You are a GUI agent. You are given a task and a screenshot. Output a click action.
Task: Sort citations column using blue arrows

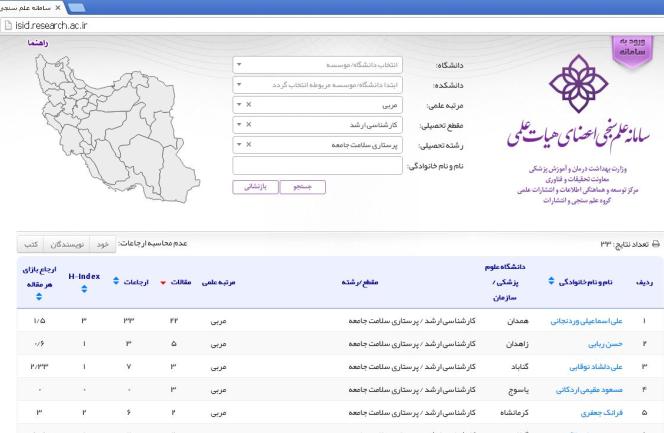pos(116,281)
